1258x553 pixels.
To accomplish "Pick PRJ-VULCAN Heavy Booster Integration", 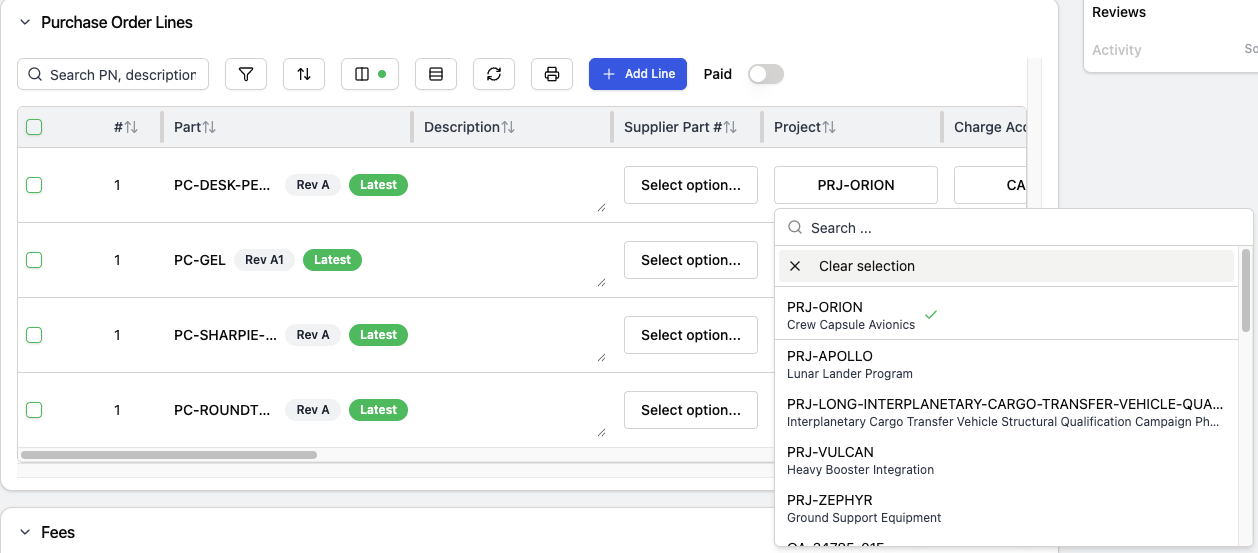I will click(x=1008, y=460).
